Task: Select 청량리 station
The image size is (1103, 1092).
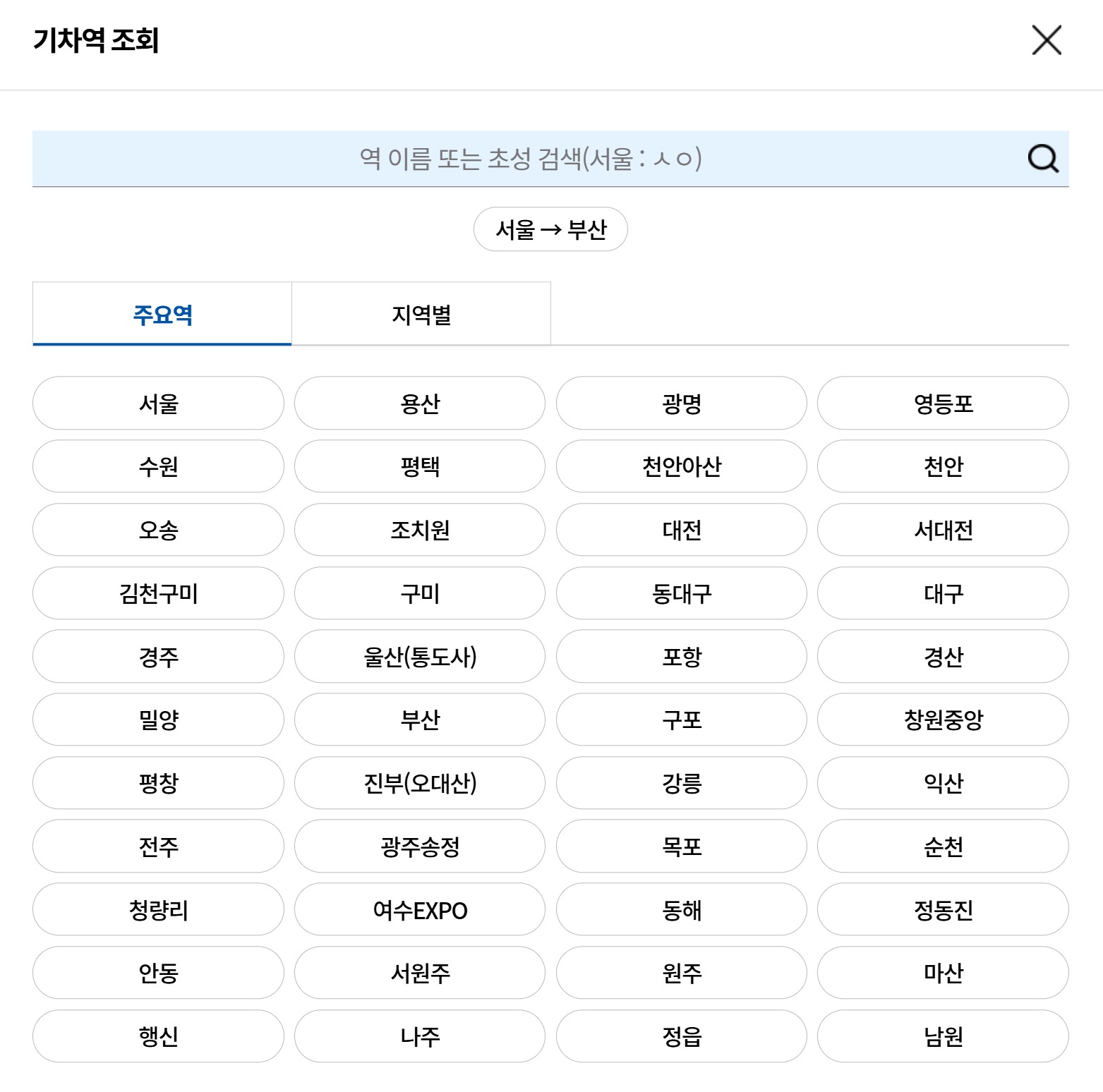Action: tap(157, 910)
